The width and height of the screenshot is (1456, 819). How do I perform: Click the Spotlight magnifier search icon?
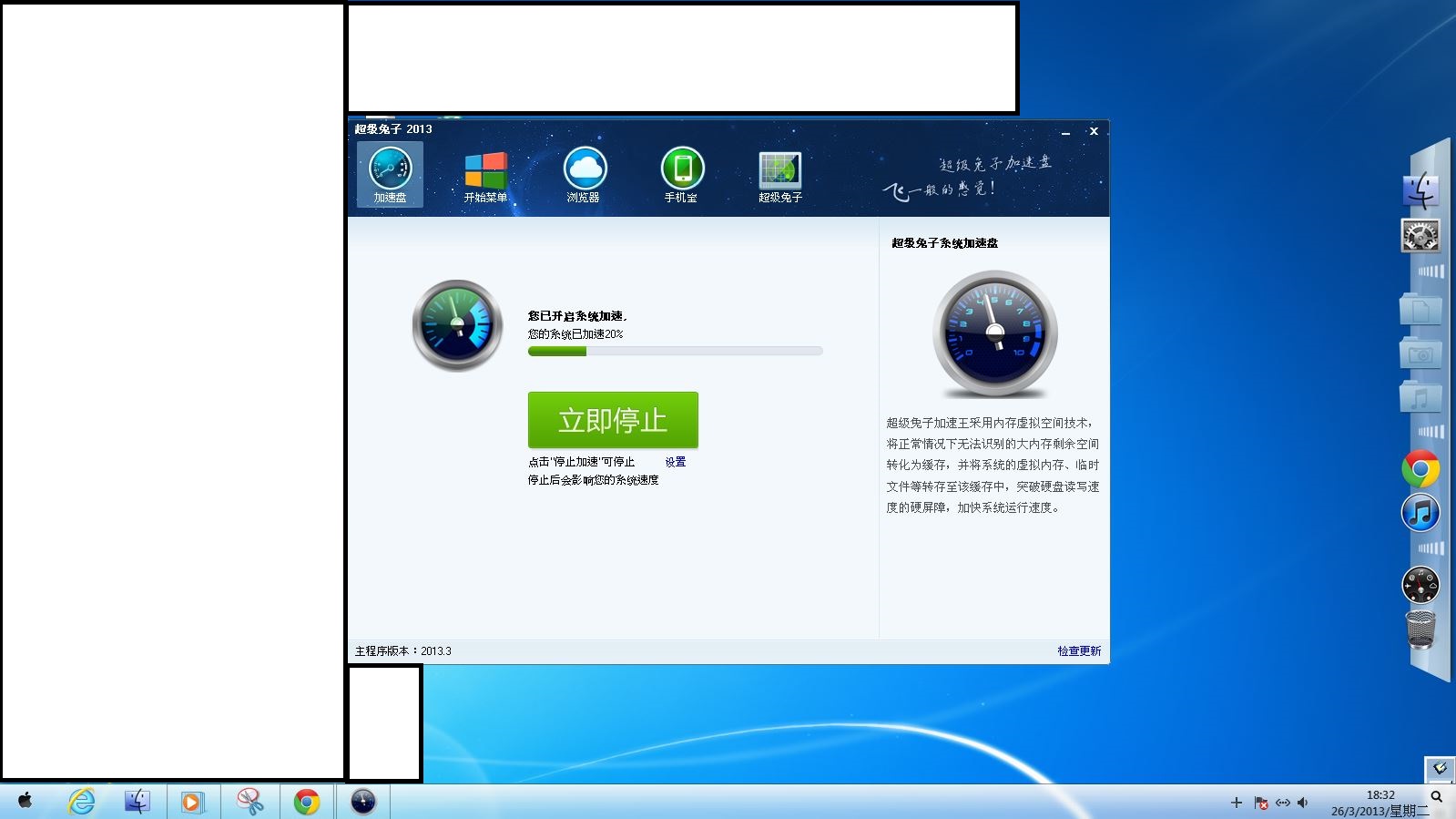[1437, 797]
